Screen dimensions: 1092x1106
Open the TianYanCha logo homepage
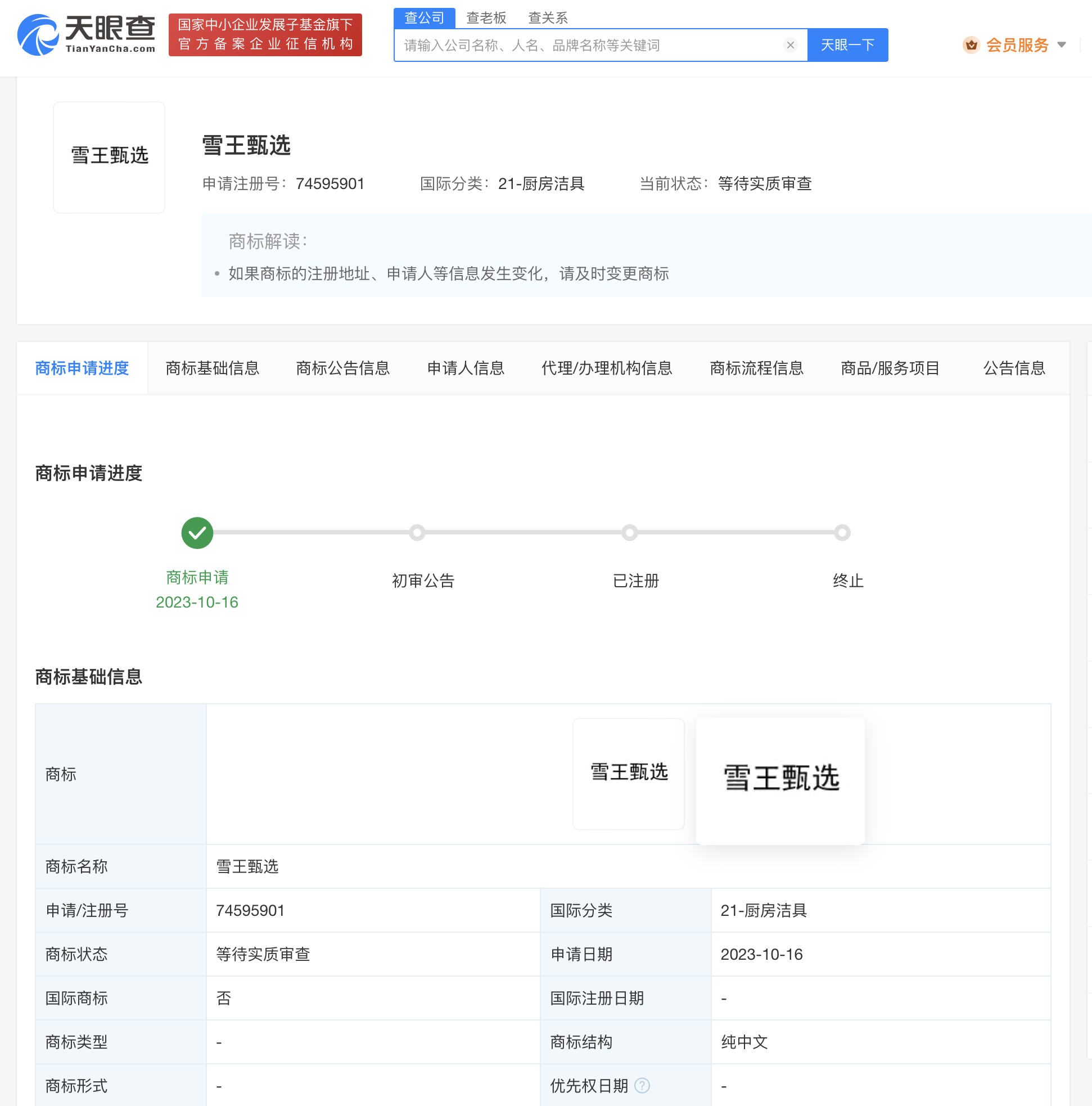click(x=87, y=35)
